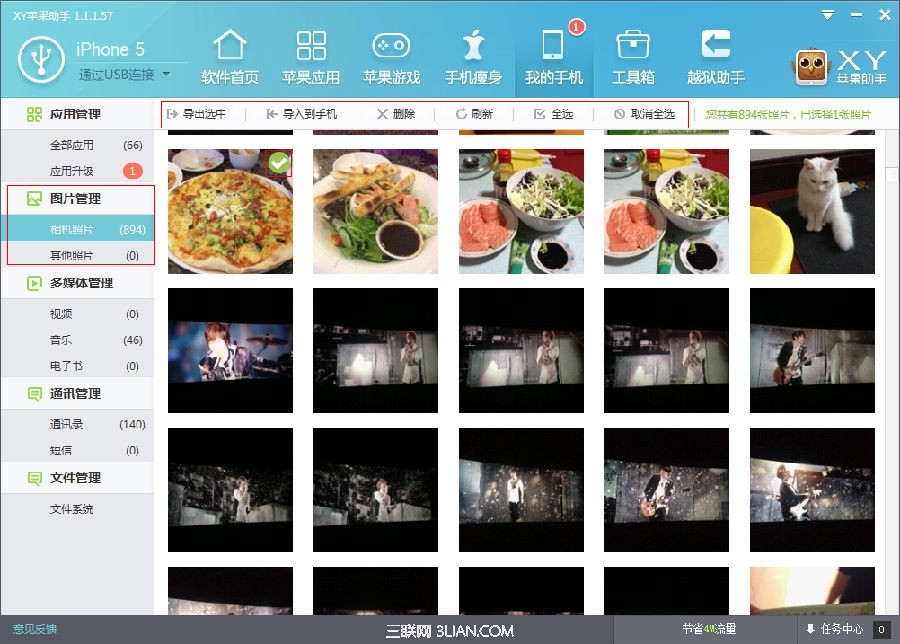Image resolution: width=900 pixels, height=644 pixels.
Task: Click 导出选中 export selected button
Action: click(x=196, y=114)
